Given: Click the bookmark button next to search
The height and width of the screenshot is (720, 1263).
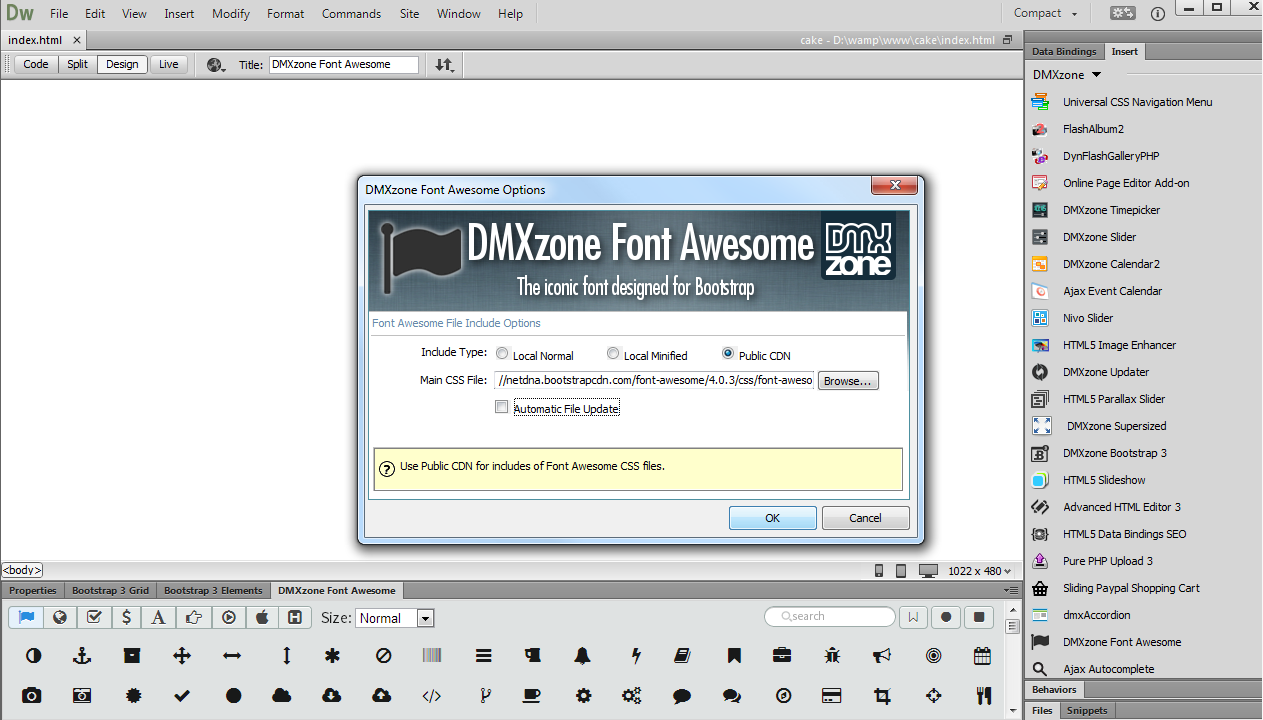Looking at the screenshot, I should coord(913,617).
